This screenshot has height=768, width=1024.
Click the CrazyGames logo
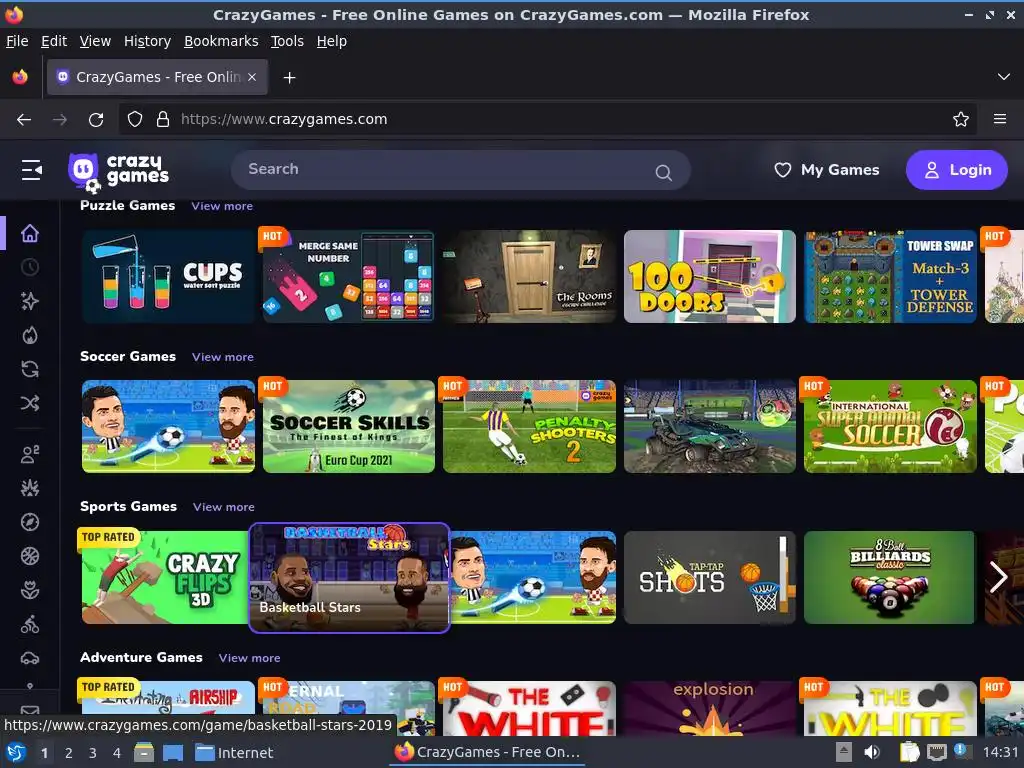[x=118, y=171]
